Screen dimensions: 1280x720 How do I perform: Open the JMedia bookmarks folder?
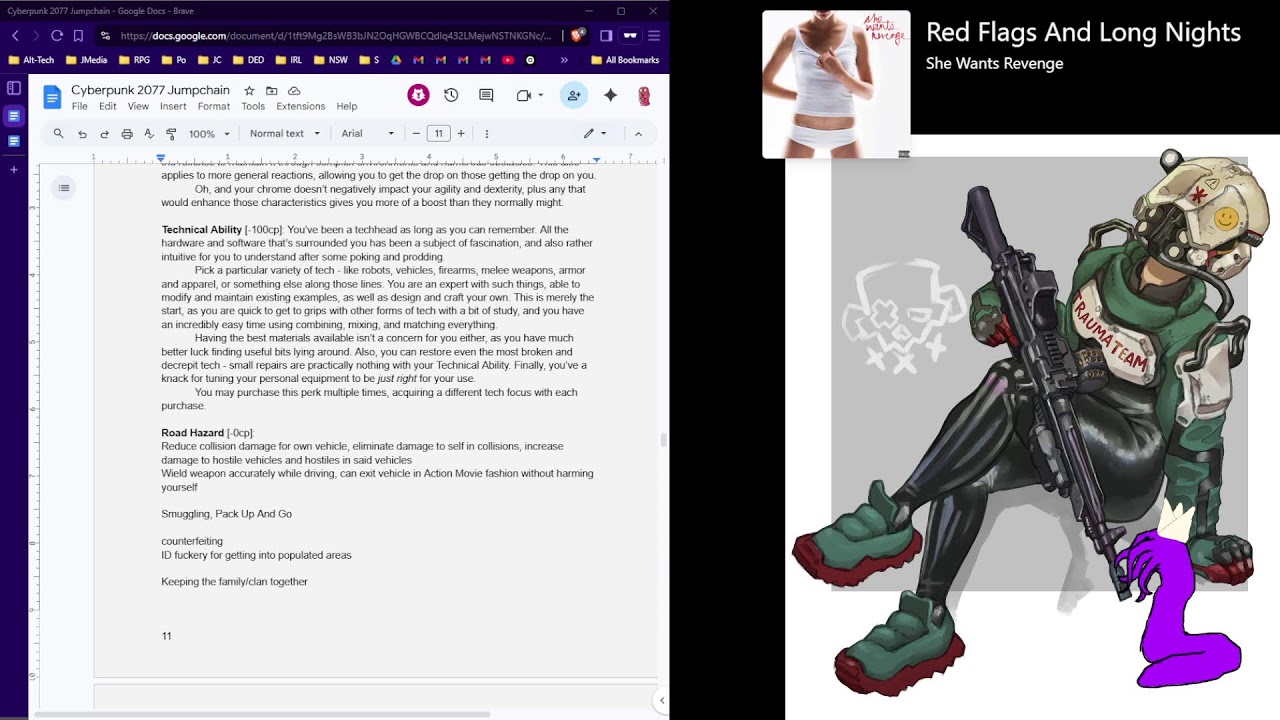(86, 60)
